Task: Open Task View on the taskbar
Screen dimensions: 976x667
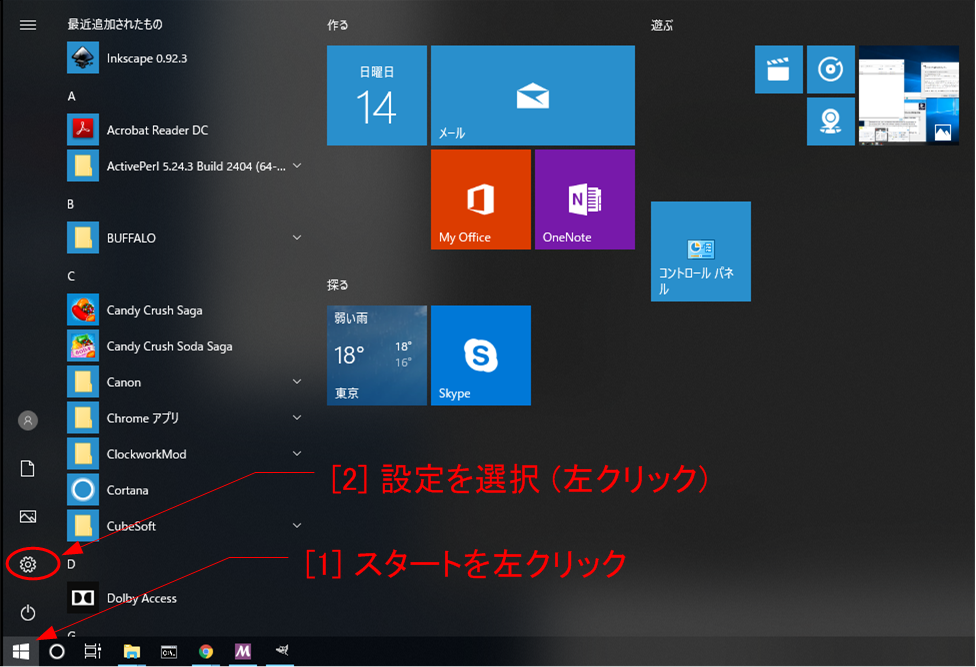Action: (93, 651)
